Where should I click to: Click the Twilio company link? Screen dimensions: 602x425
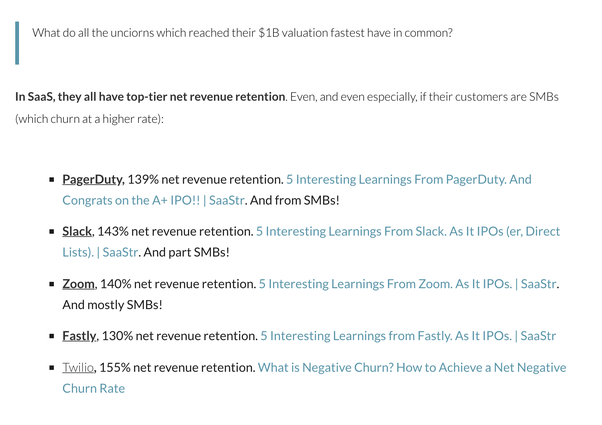78,368
